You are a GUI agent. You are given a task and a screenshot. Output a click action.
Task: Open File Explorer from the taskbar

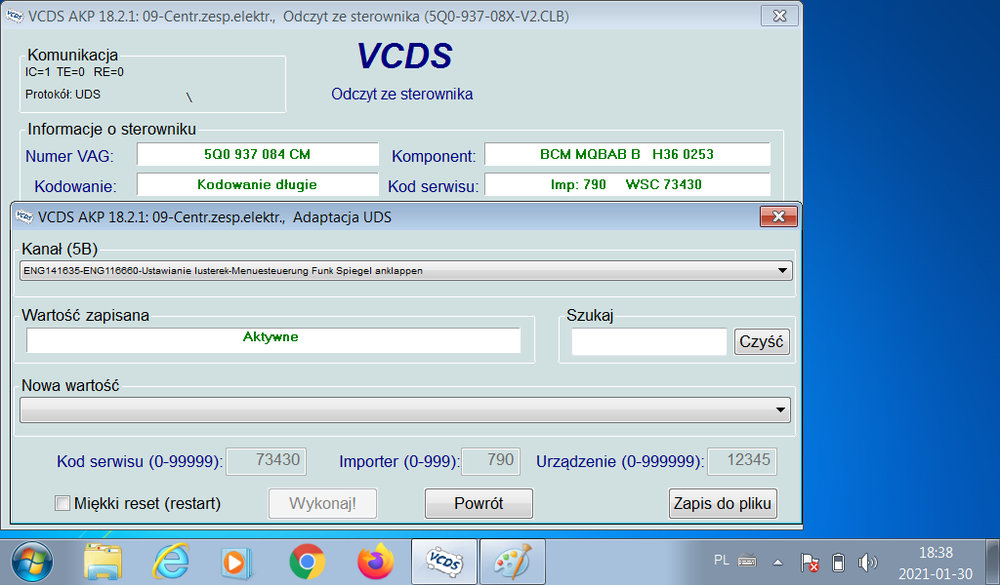click(x=103, y=562)
